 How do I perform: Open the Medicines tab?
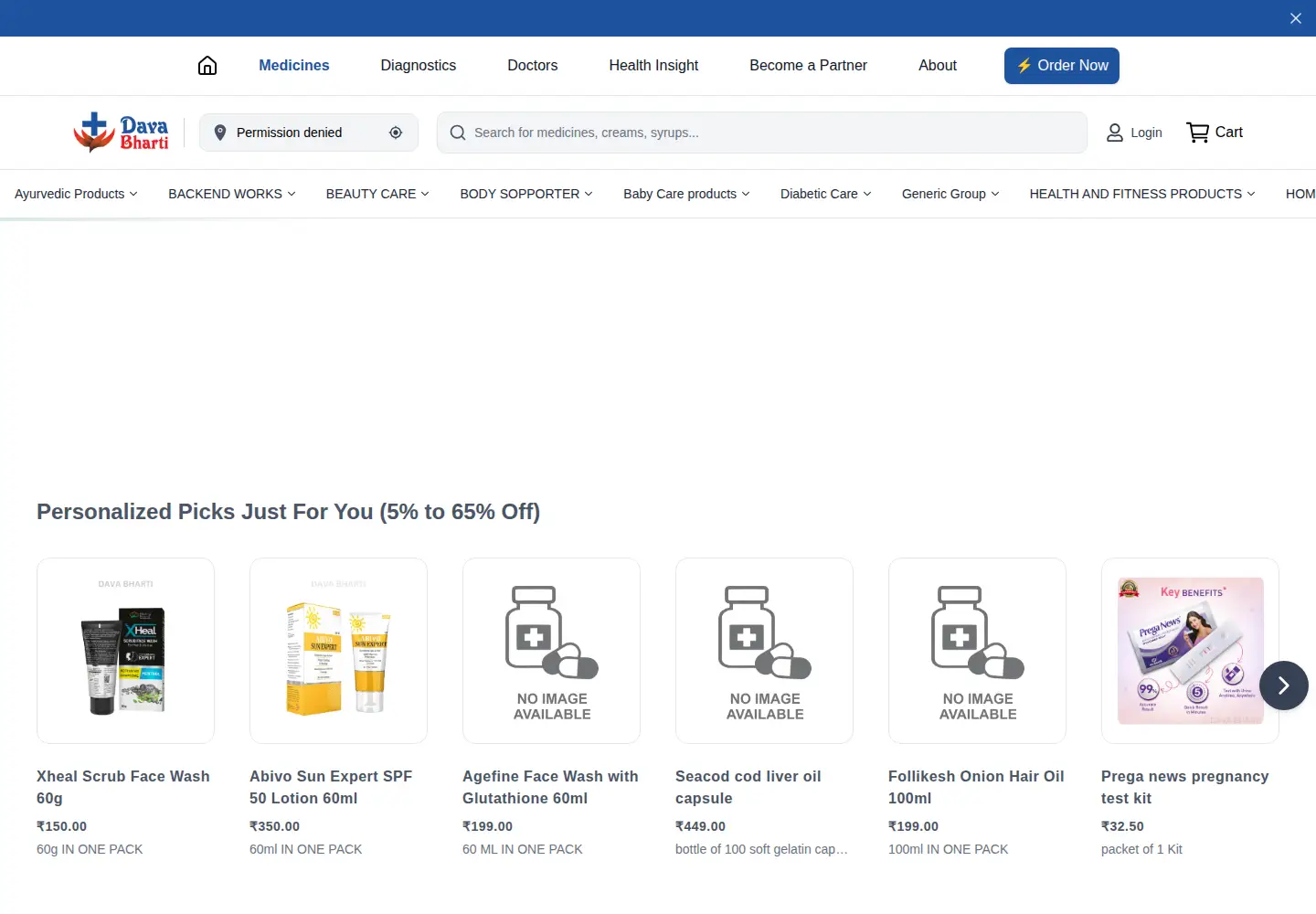point(294,66)
